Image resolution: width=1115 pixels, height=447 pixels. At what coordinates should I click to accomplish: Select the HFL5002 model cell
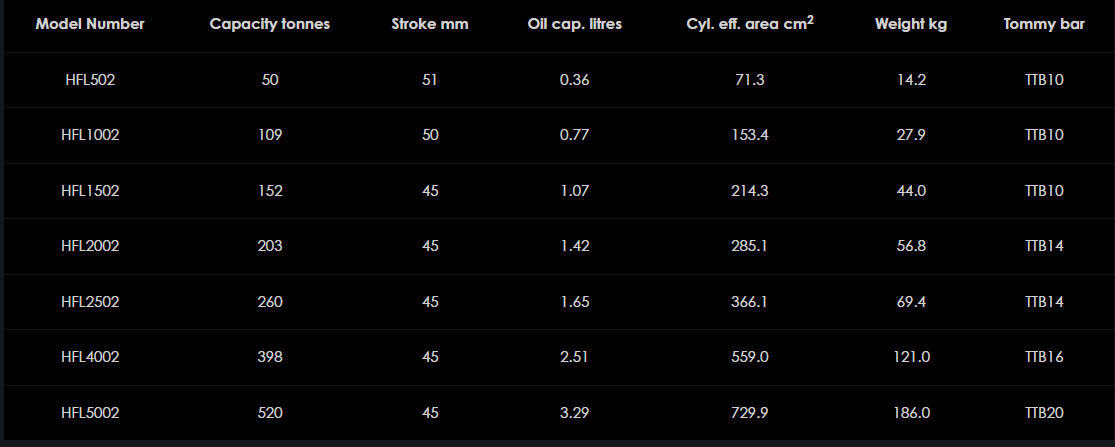90,412
